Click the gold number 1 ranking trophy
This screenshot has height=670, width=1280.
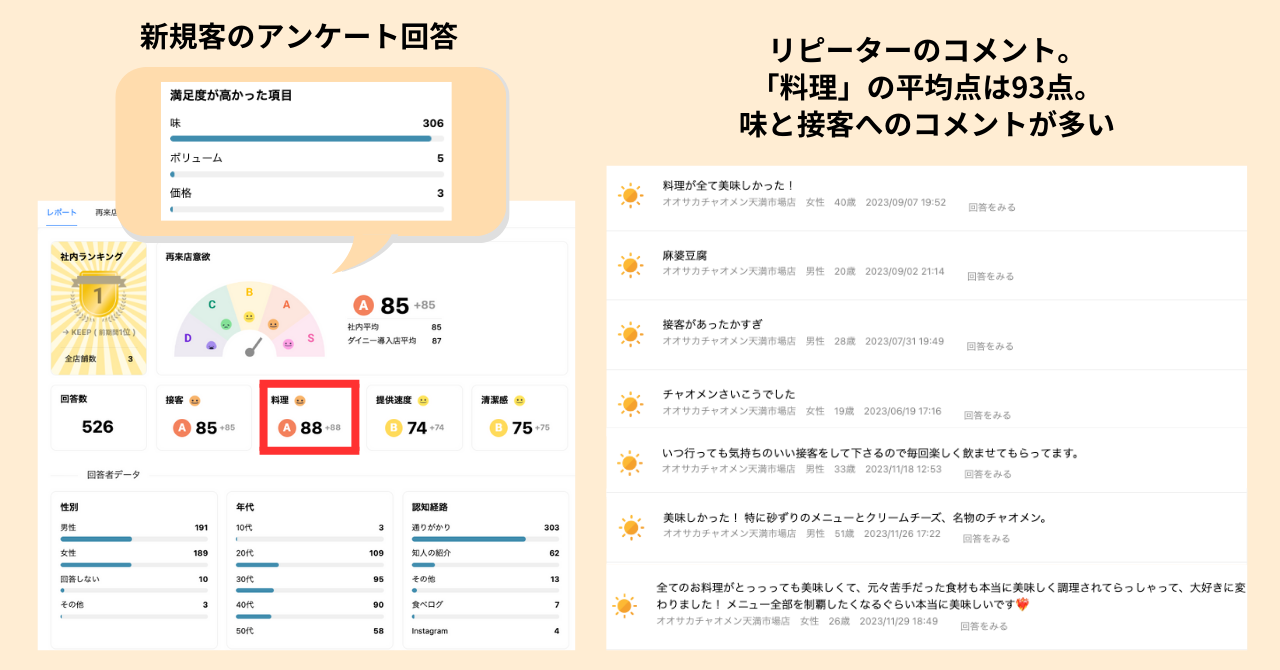click(98, 297)
